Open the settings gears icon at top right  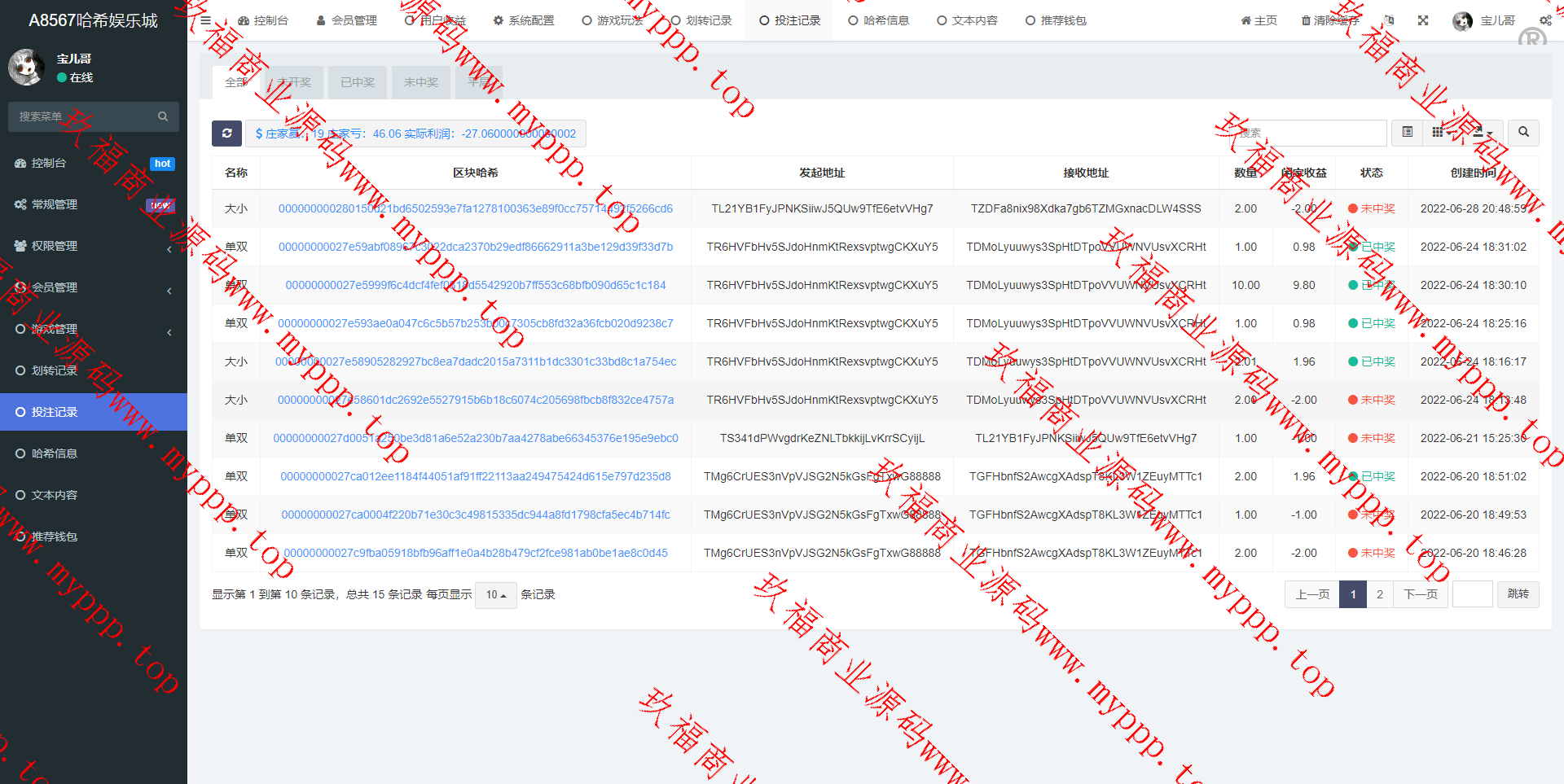[1545, 20]
